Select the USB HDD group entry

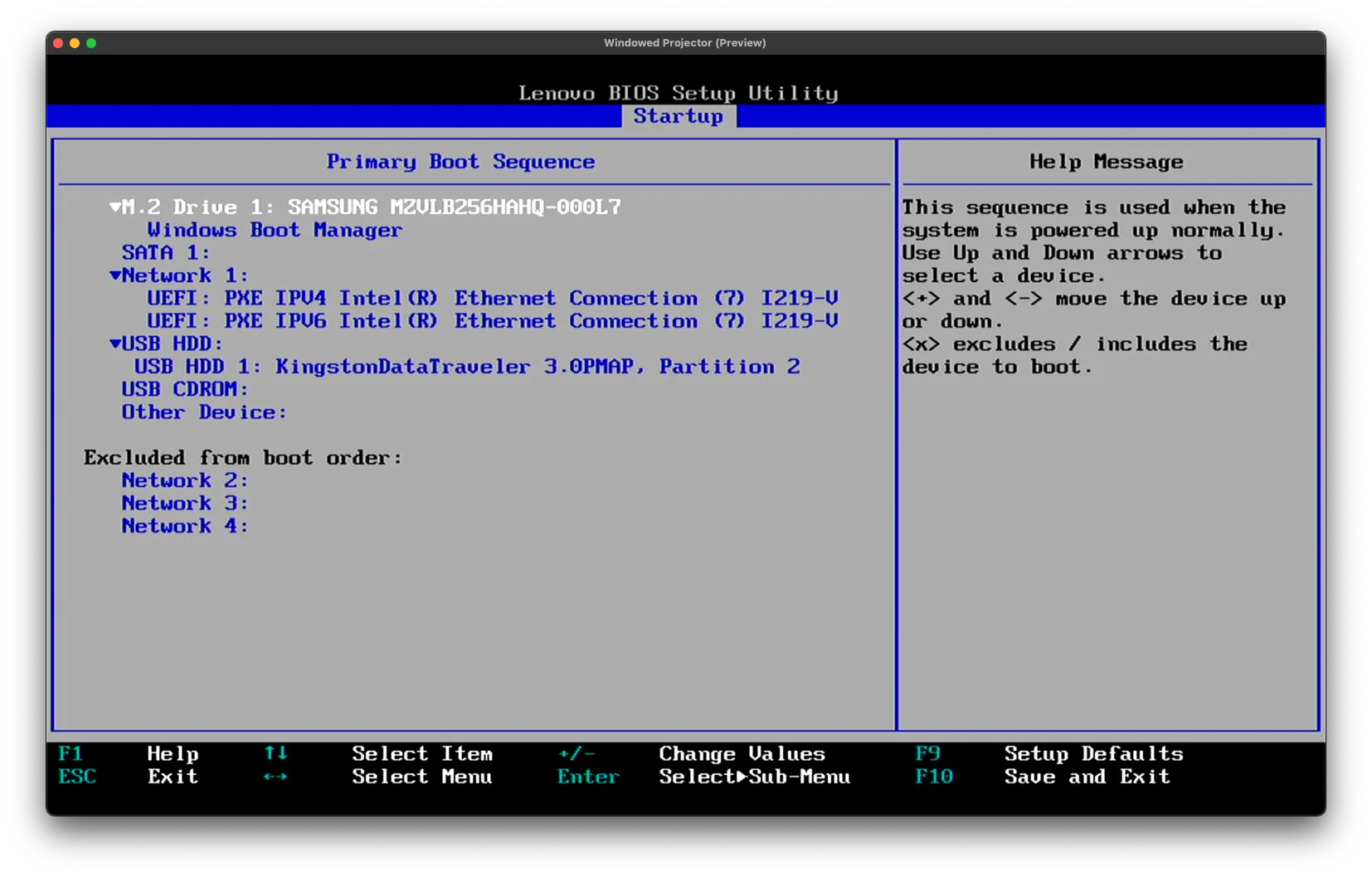pyautogui.click(x=173, y=343)
